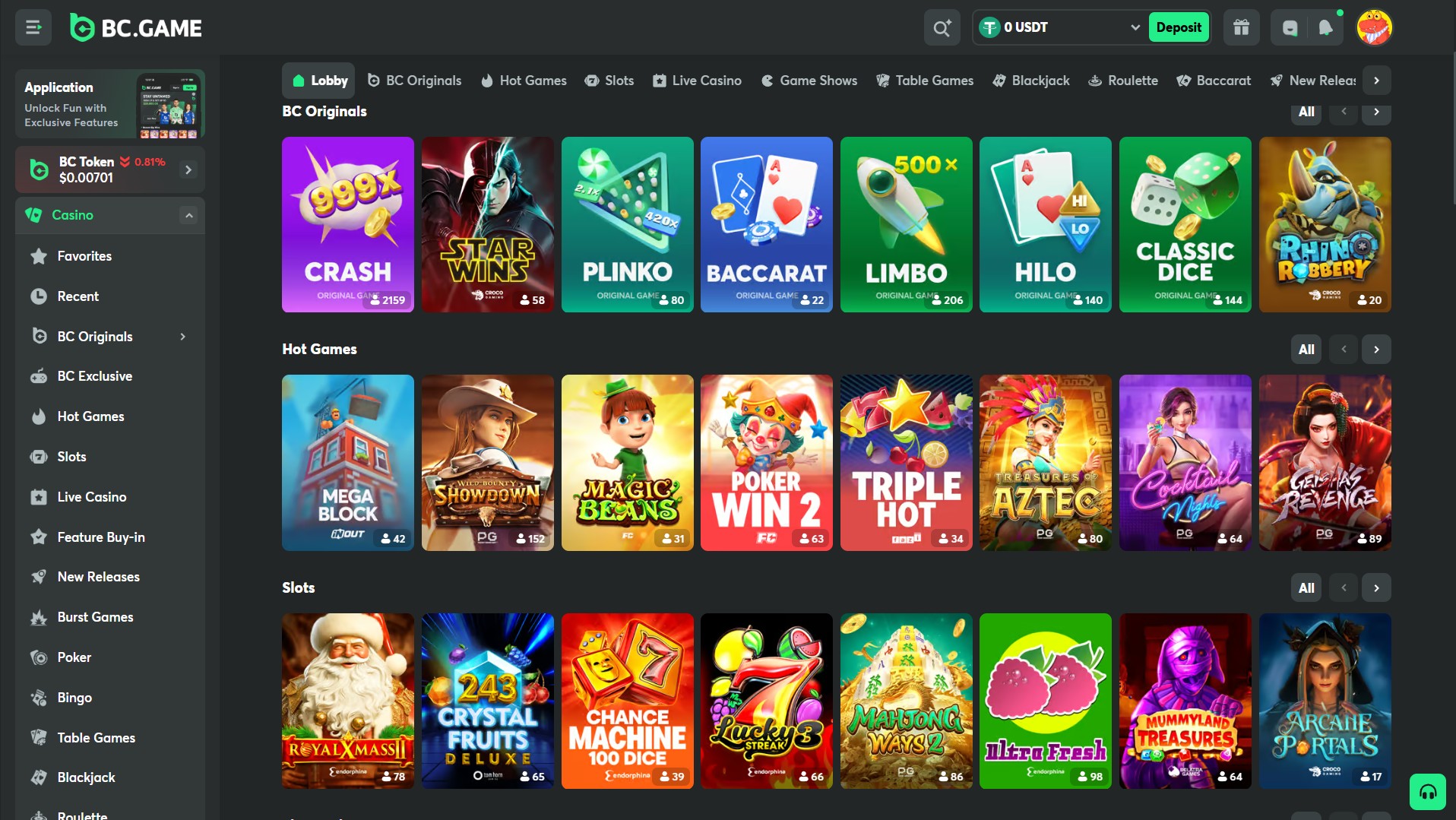Launch Royal Xmass II slot

tap(348, 701)
